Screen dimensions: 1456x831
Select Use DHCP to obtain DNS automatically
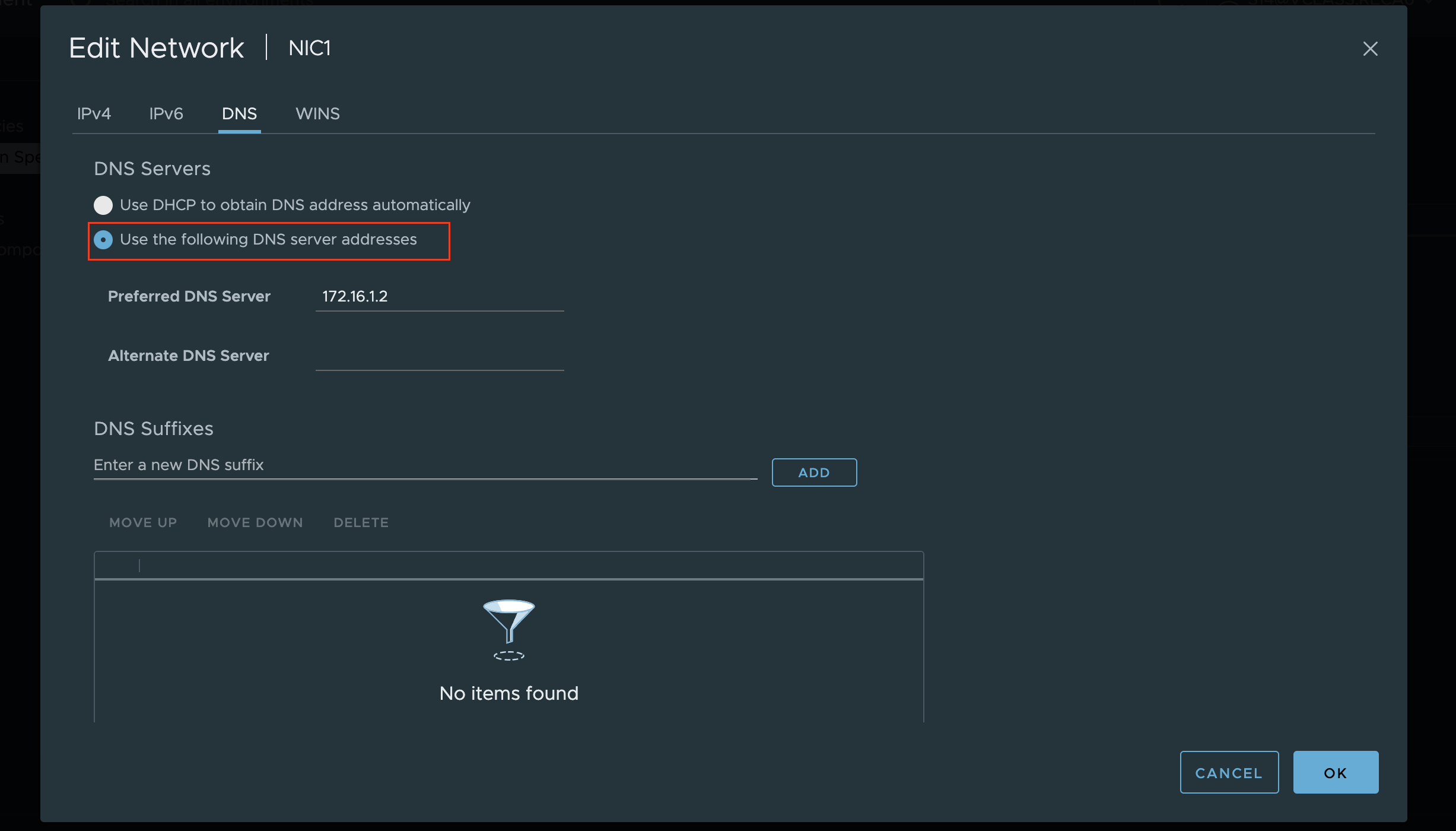click(x=103, y=205)
